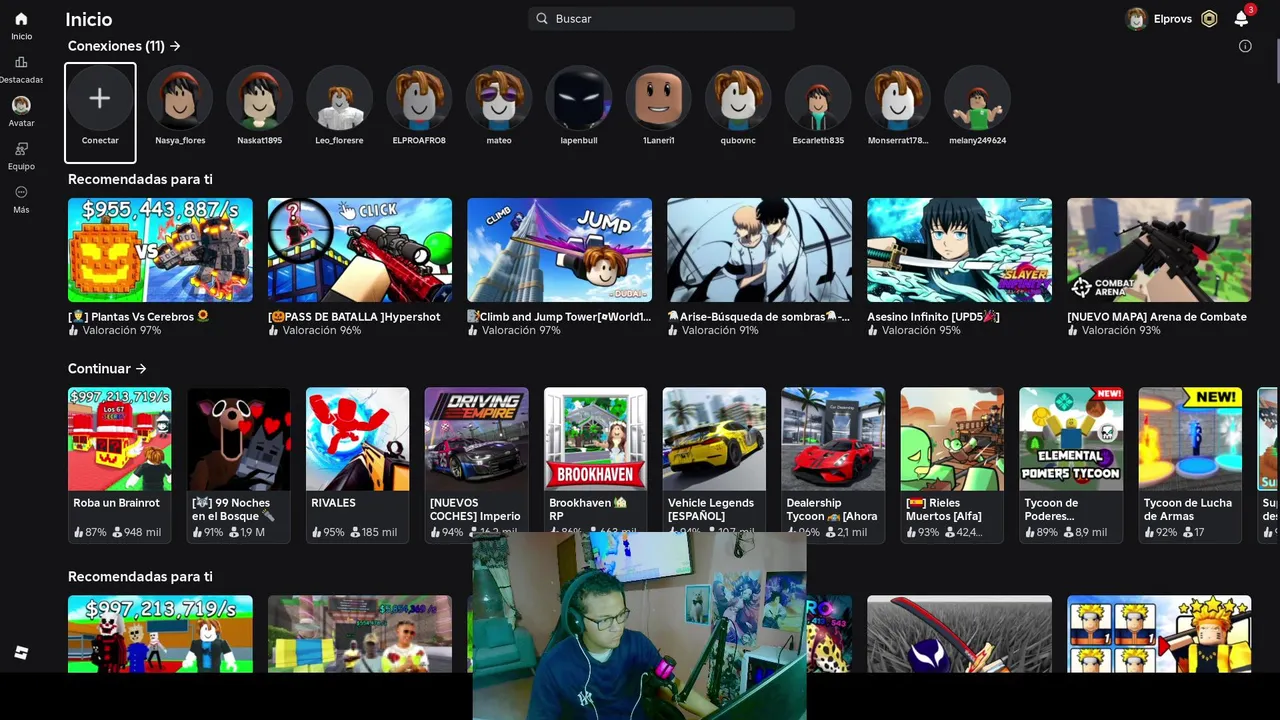Open Monserrat178 friend avatar
The width and height of the screenshot is (1280, 720).
898,98
